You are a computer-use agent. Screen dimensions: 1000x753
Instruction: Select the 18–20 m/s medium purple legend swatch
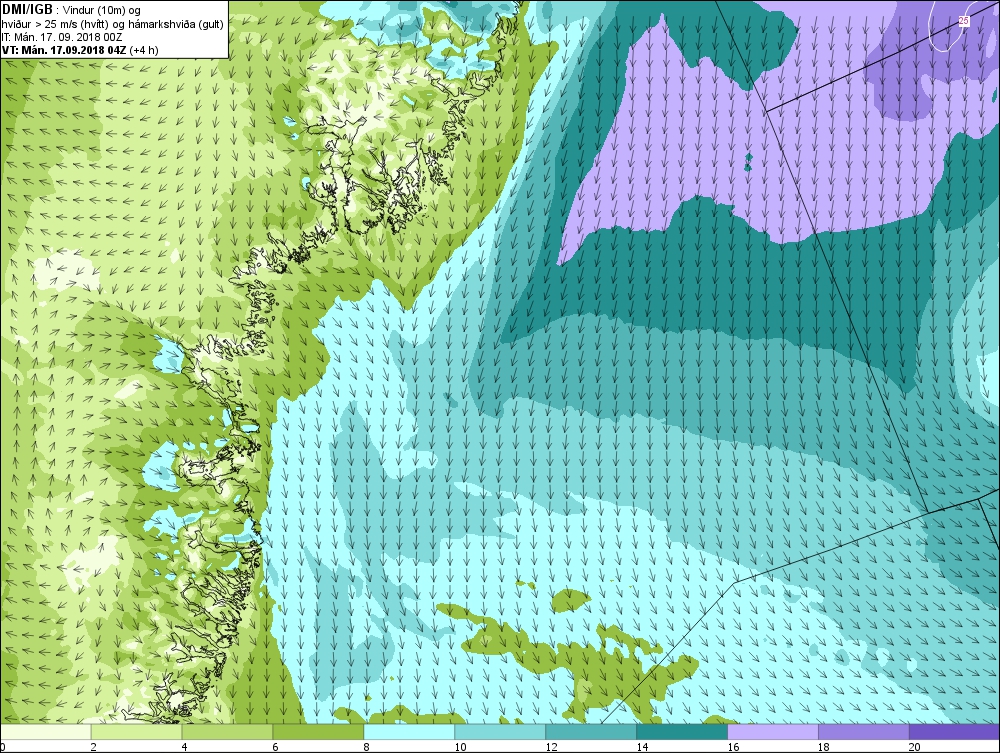pos(864,731)
